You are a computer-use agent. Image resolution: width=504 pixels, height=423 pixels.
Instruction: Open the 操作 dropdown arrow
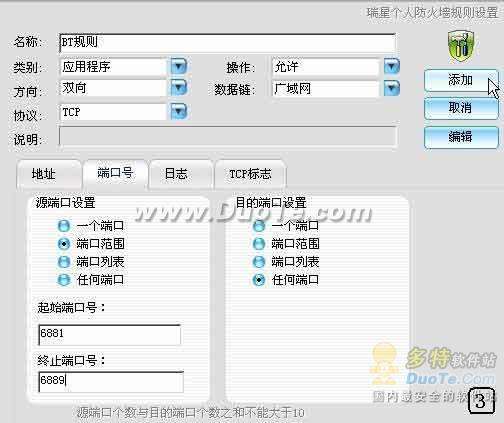pos(392,66)
